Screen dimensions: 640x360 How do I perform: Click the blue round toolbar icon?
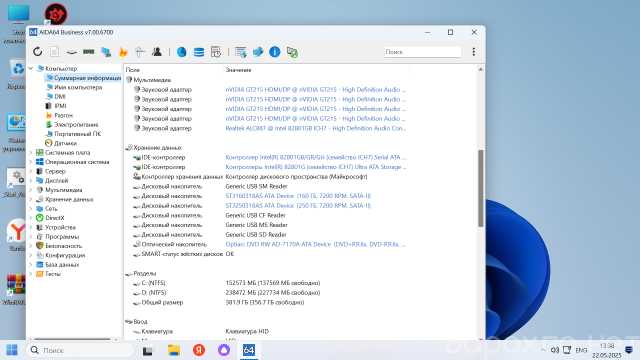tap(182, 52)
